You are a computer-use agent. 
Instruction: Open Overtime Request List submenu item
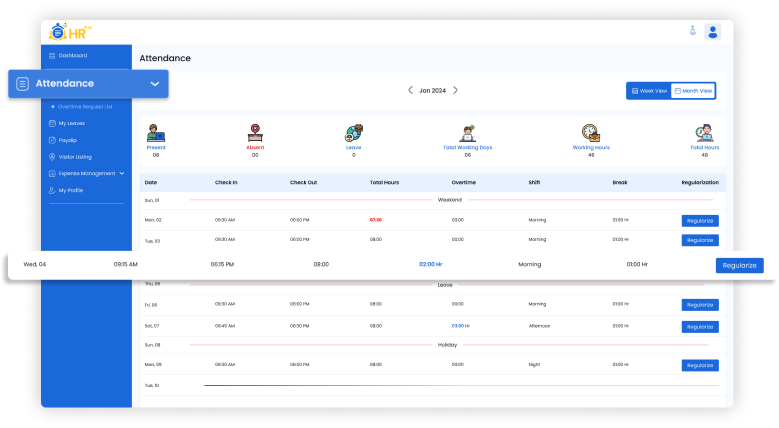click(85, 106)
